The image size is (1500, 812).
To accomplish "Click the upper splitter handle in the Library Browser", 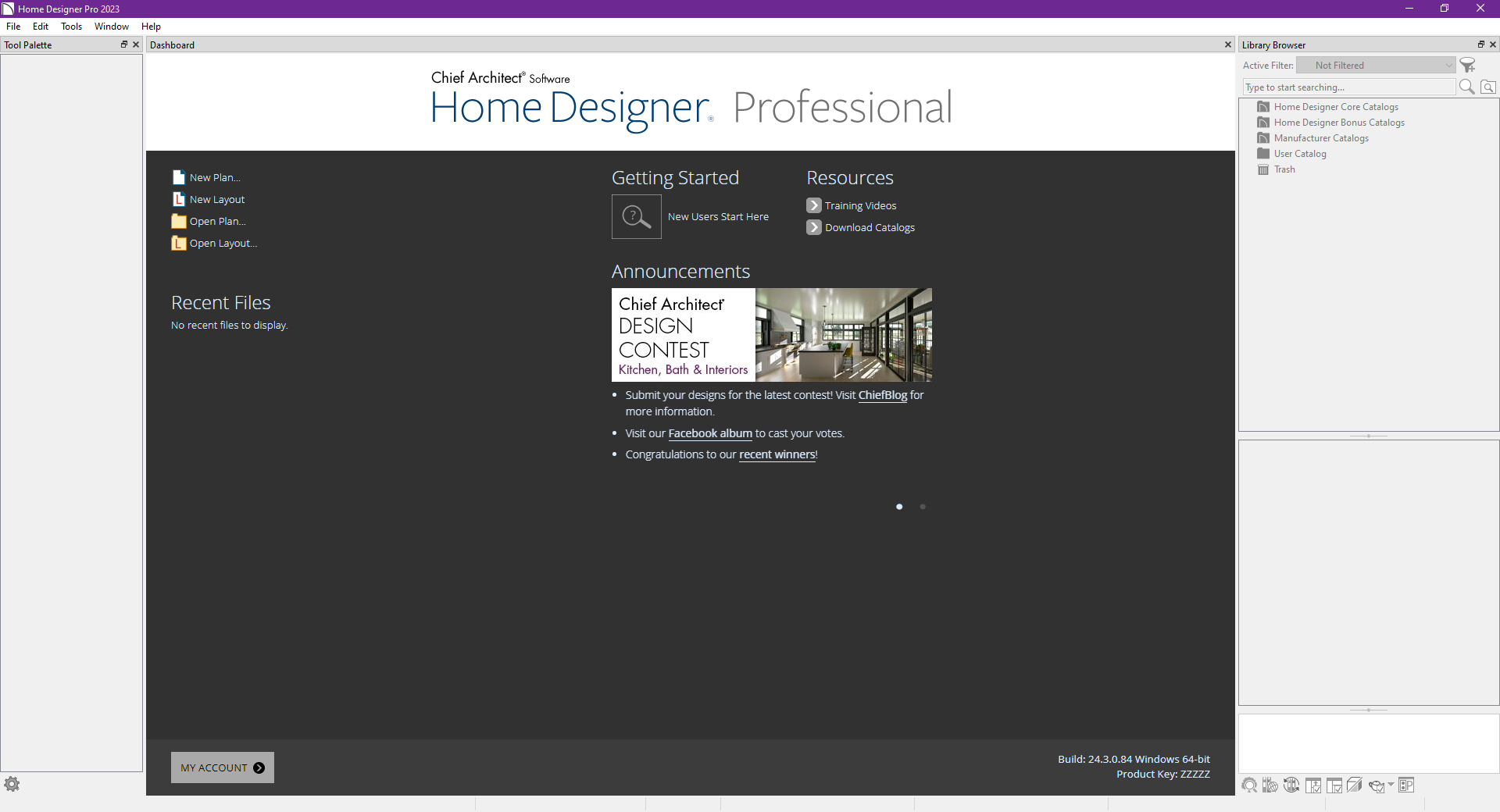I will [1369, 436].
